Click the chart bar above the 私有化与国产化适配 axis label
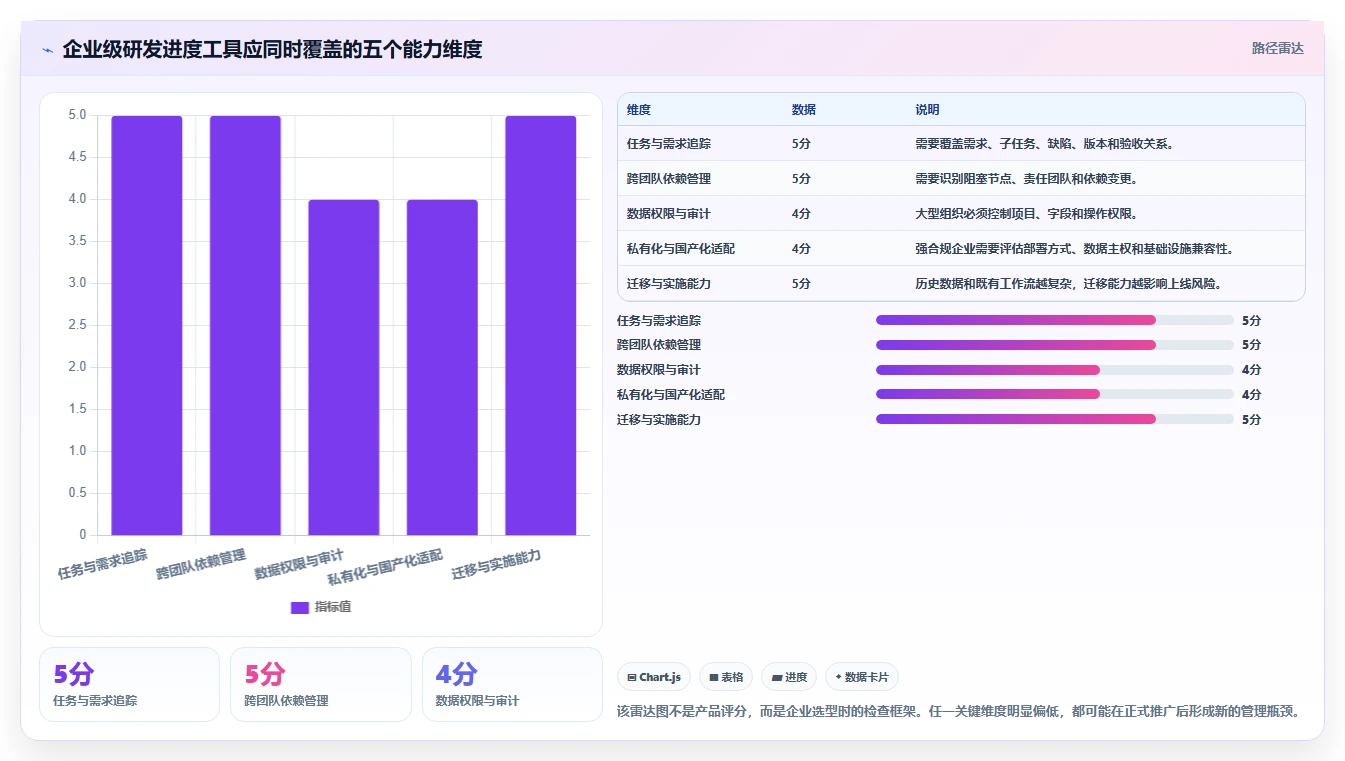The height and width of the screenshot is (761, 1345). 442,367
